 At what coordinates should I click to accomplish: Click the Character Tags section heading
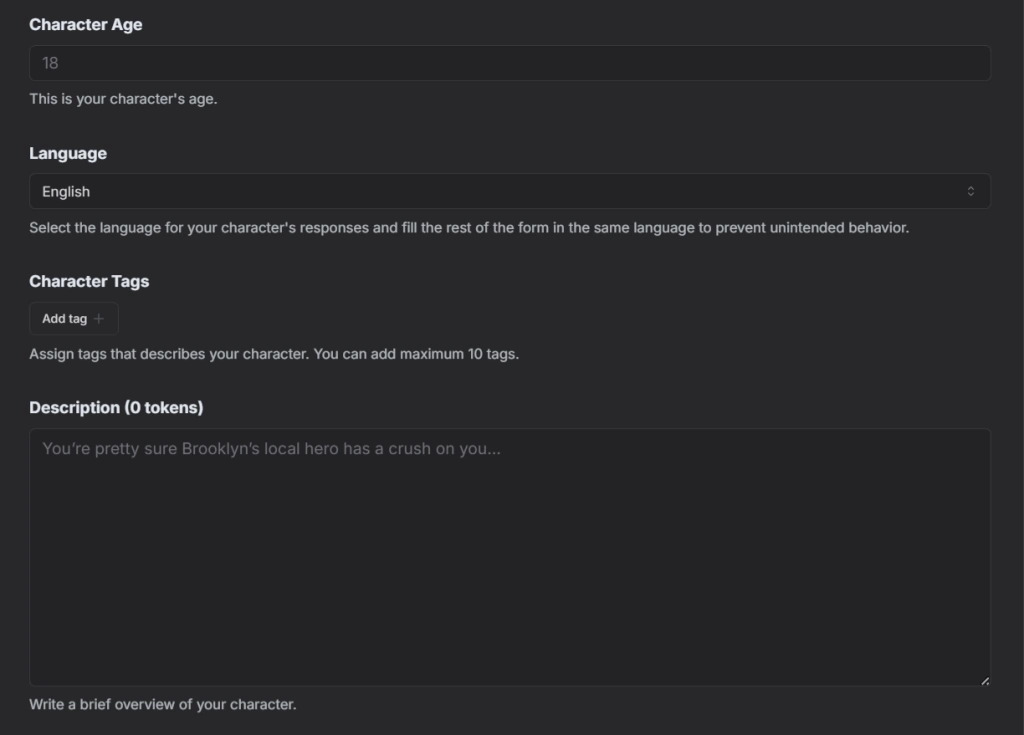click(88, 281)
